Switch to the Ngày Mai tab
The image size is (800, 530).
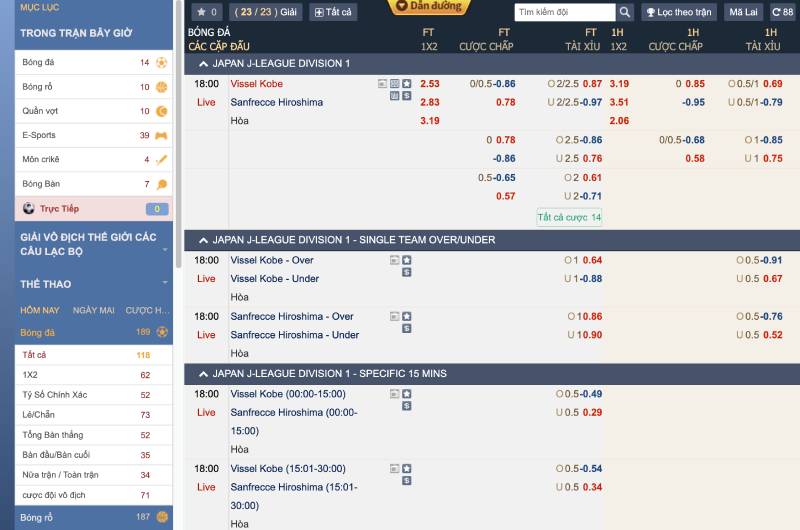[93, 310]
